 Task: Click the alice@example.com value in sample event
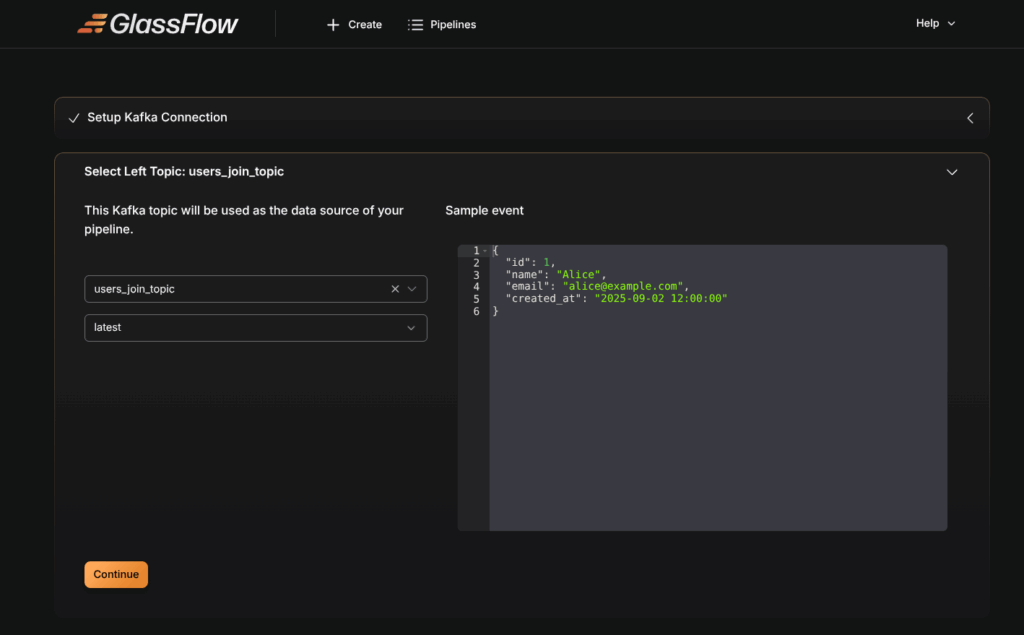click(x=622, y=286)
